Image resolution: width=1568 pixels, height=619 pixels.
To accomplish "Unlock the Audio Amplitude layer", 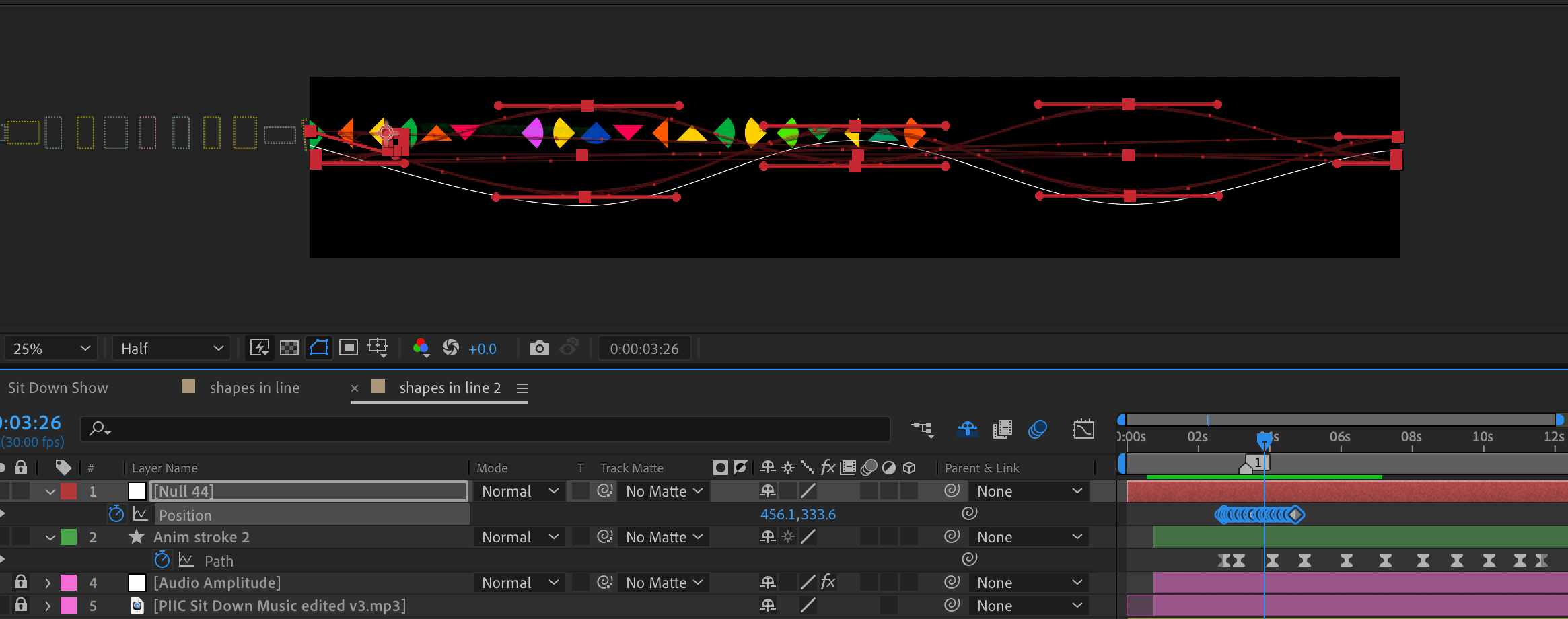I will 20,582.
